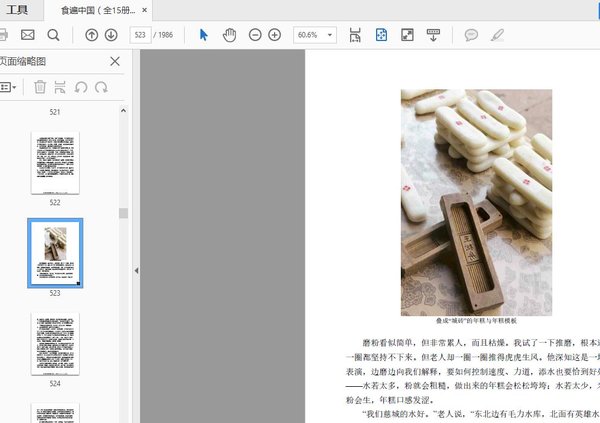
Task: Click the email envelope icon
Action: coord(27,35)
